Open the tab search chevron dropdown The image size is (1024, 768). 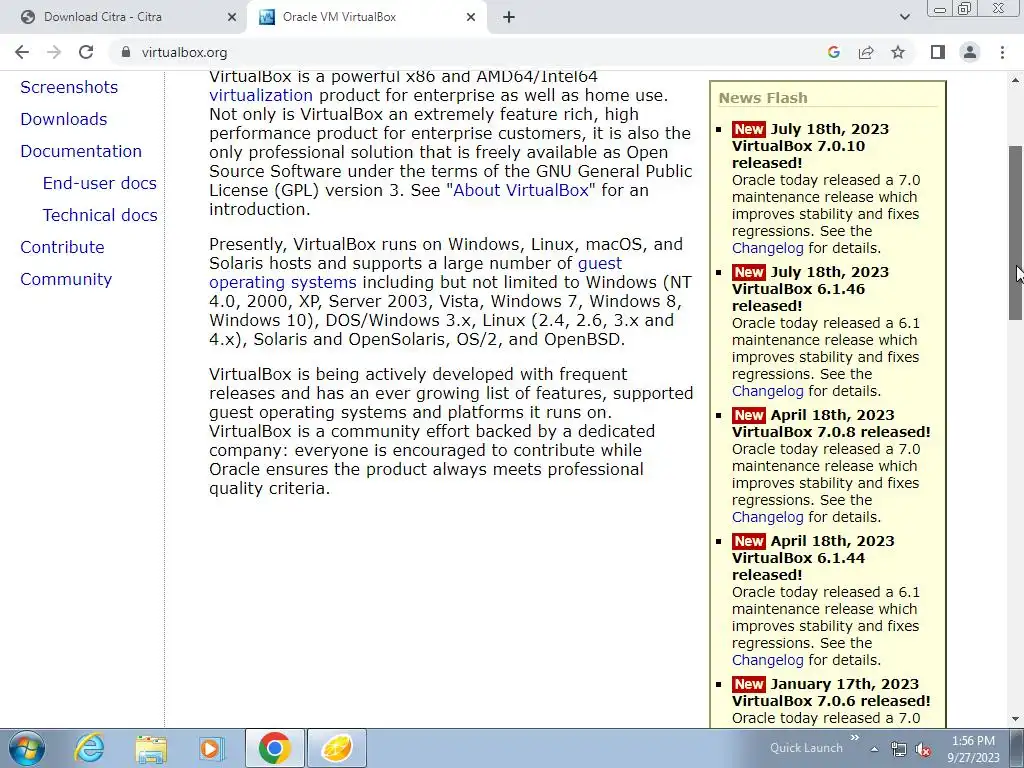click(904, 17)
